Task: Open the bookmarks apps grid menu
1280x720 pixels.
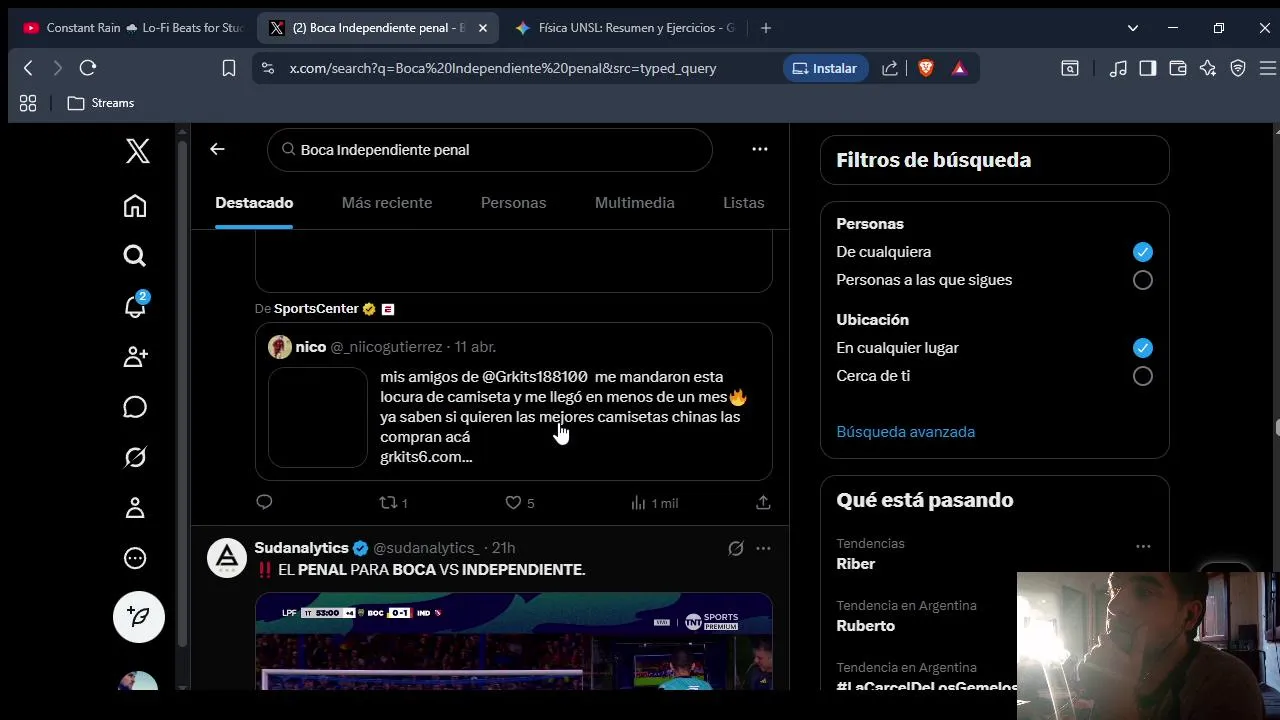Action: point(28,103)
